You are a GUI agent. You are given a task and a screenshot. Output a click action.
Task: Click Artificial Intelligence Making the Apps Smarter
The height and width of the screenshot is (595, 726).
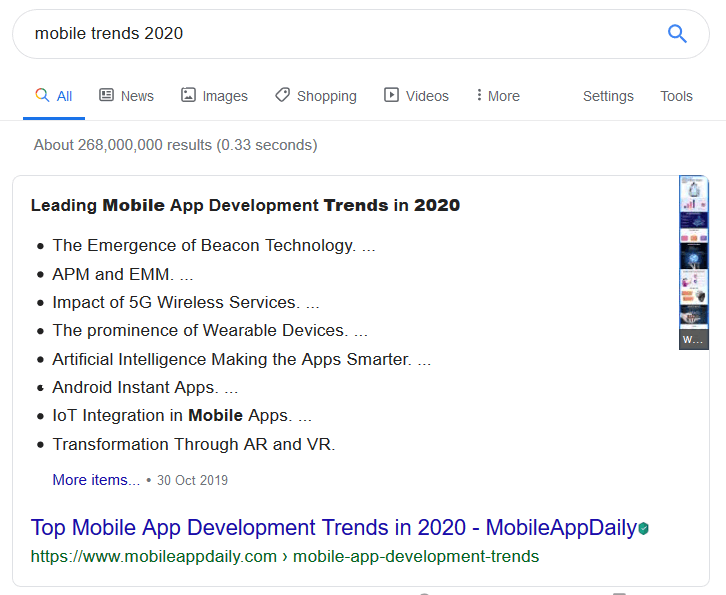coord(241,359)
